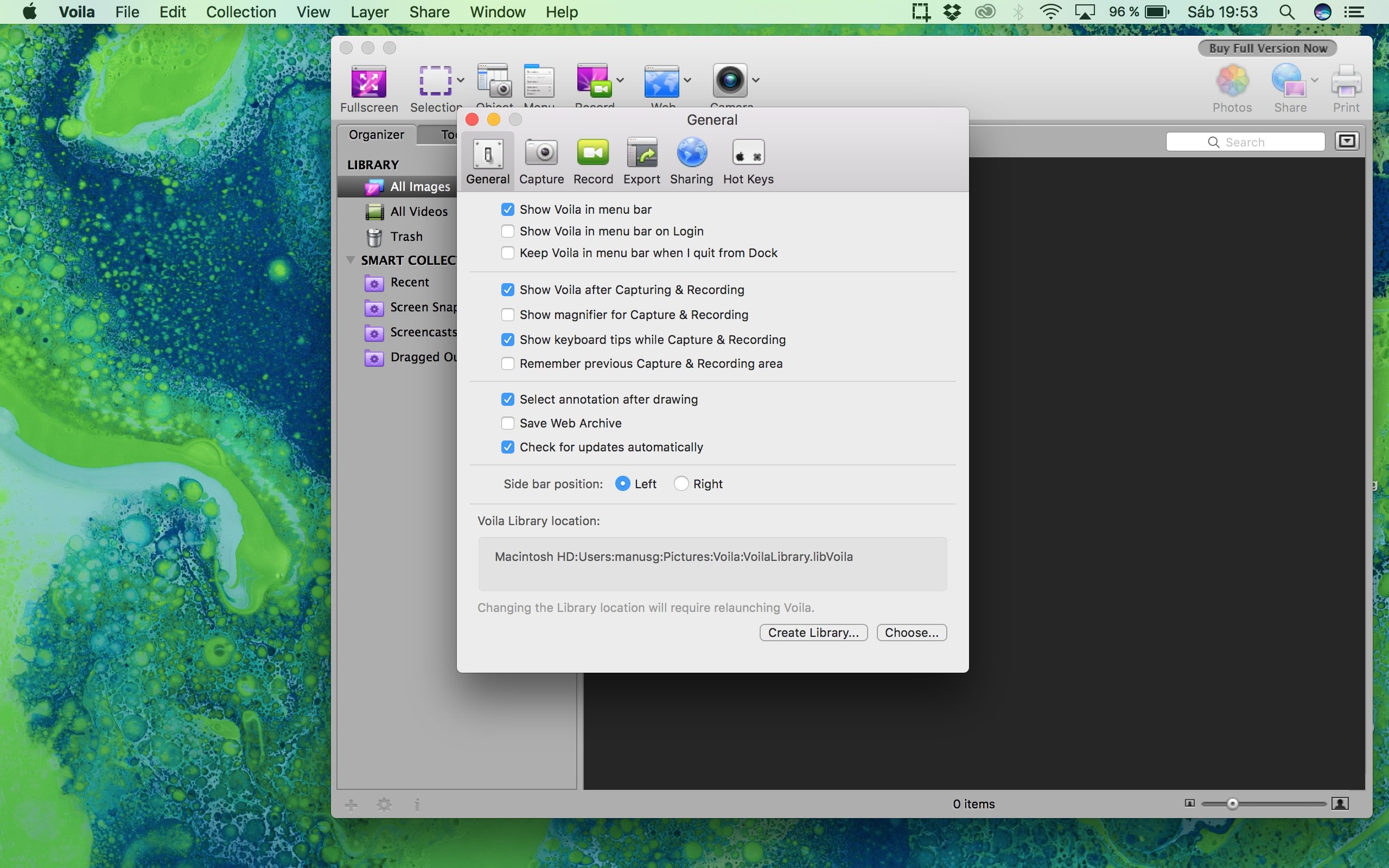
Task: Open the Voila capture menu bar icon
Action: (x=921, y=12)
